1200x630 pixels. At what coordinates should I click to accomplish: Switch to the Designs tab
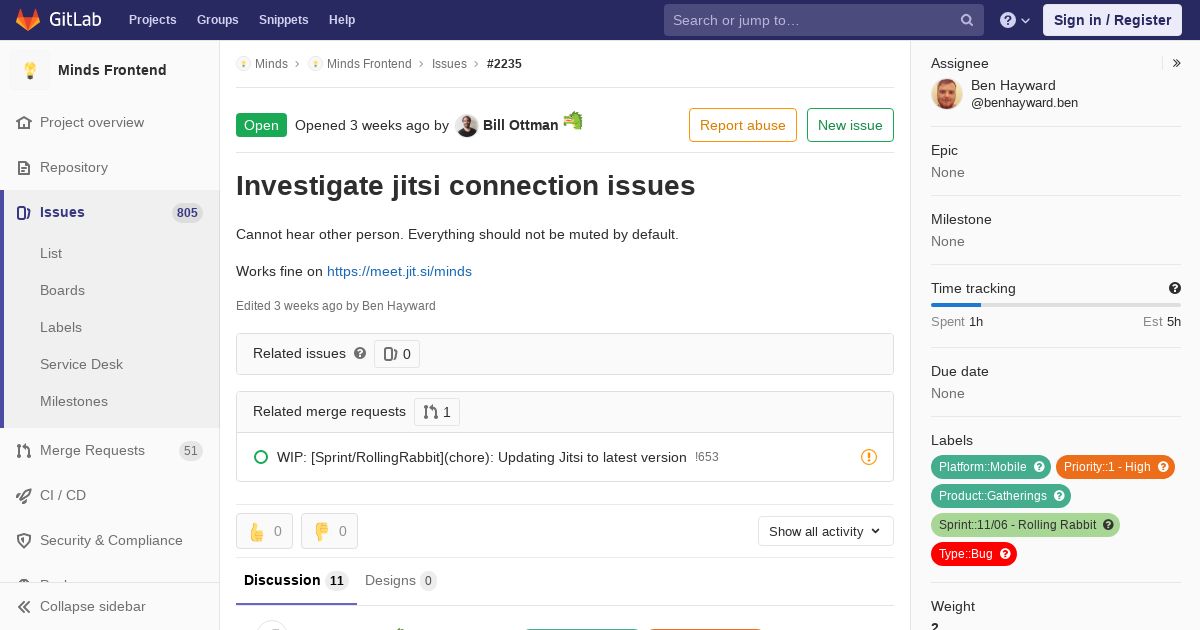(x=400, y=581)
